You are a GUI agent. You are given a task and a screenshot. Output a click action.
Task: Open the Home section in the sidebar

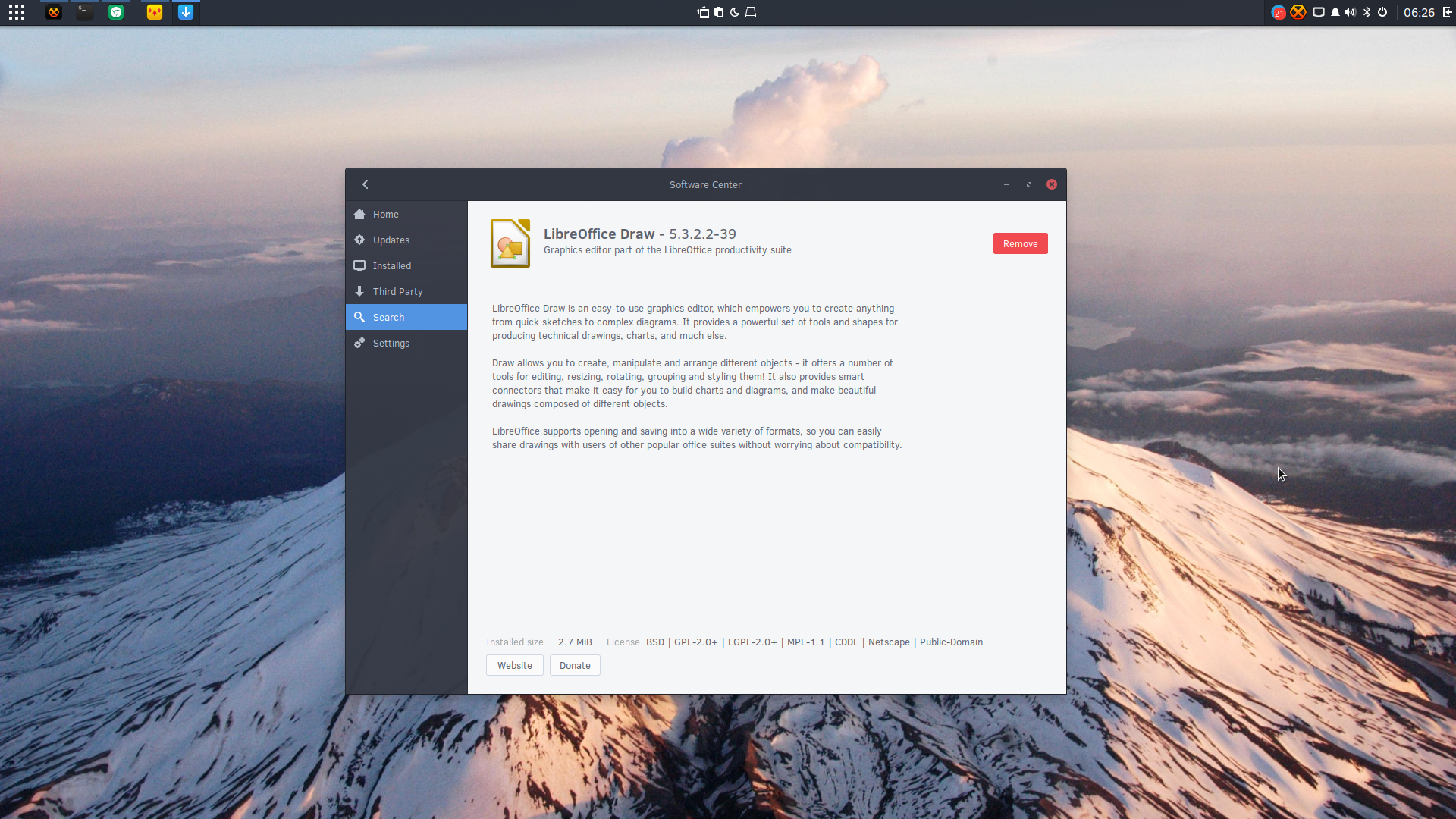[x=406, y=215]
